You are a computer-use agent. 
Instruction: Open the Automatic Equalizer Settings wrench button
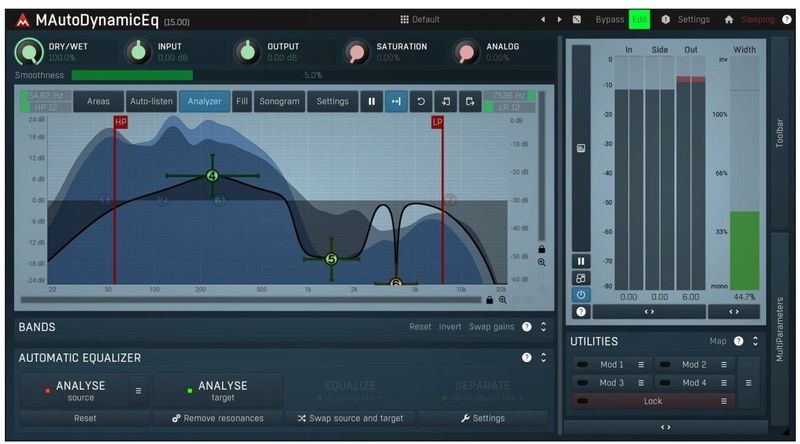point(482,418)
